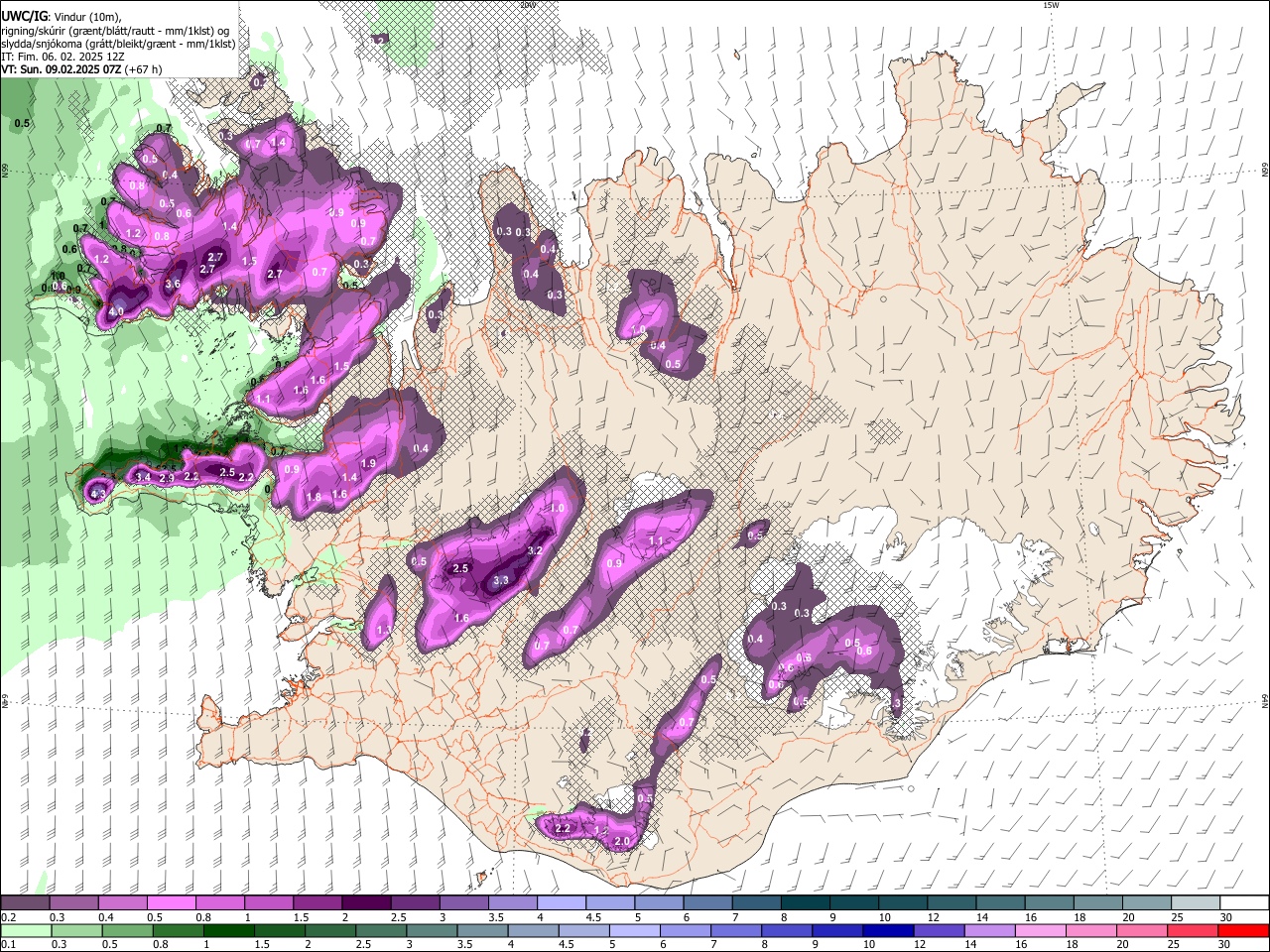Screen dimensions: 1270x952
Task: Click the top-row slate blue swatch between 6 and 7
Action: [x=707, y=903]
